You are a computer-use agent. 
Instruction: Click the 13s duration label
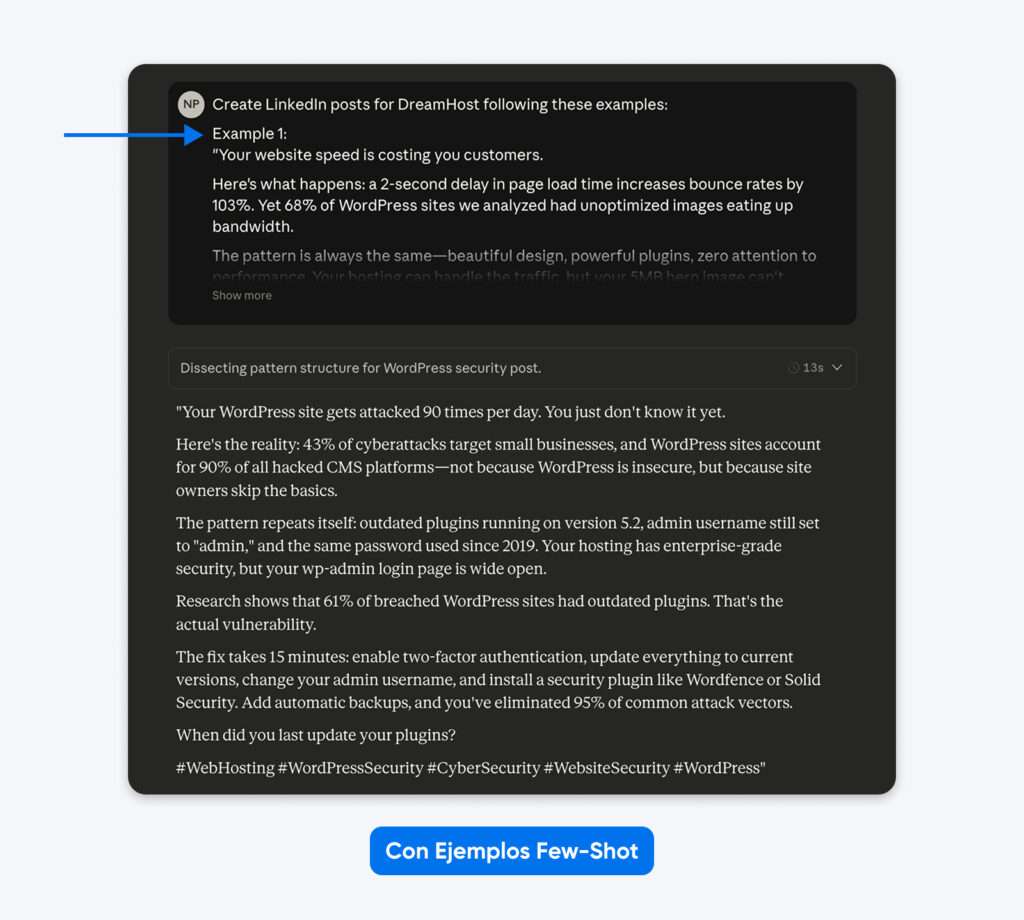[x=811, y=367]
